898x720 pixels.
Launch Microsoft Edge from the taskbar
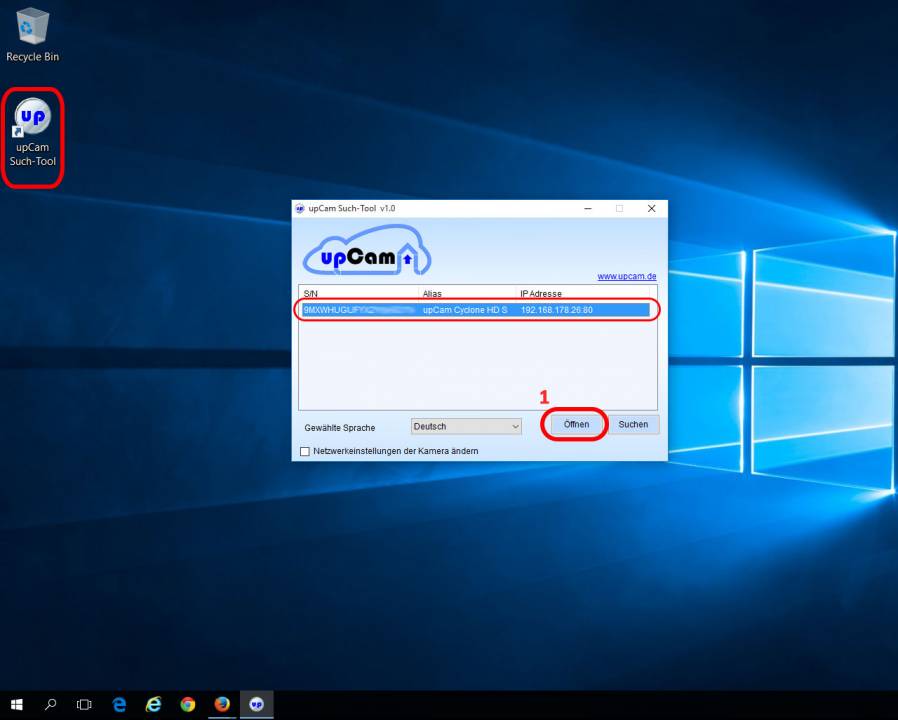tap(119, 705)
